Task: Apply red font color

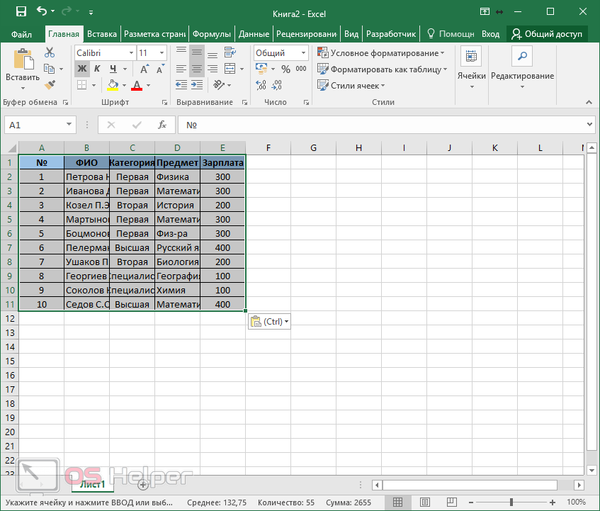Action: [137, 85]
